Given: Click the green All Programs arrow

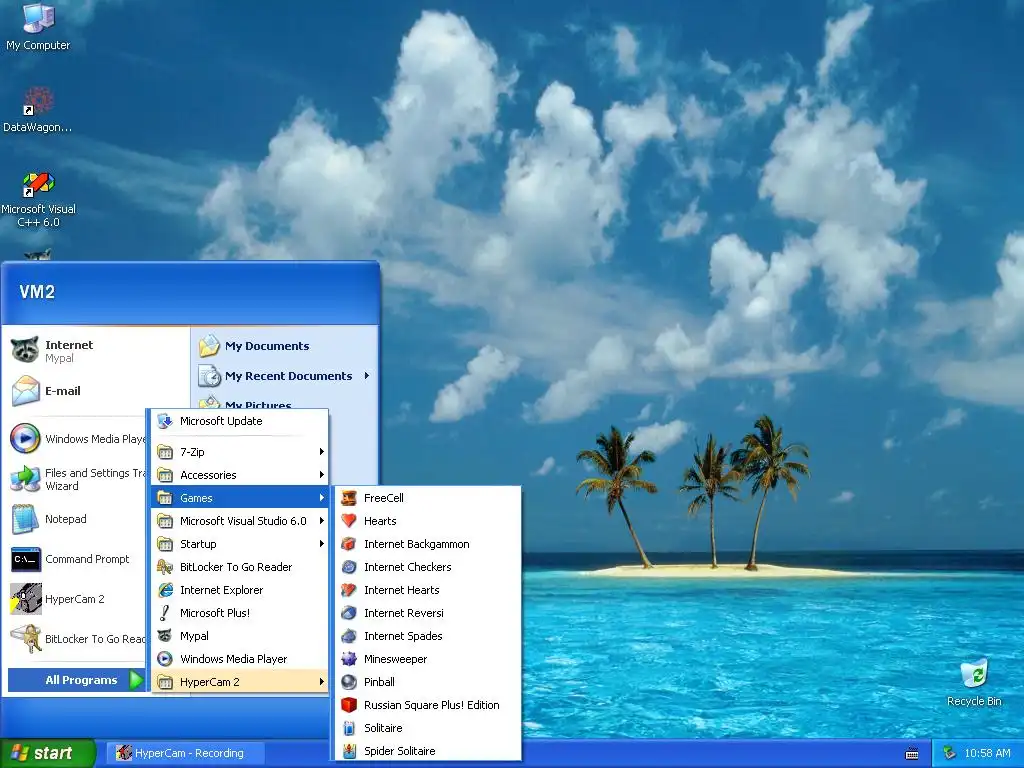Looking at the screenshot, I should coord(136,680).
